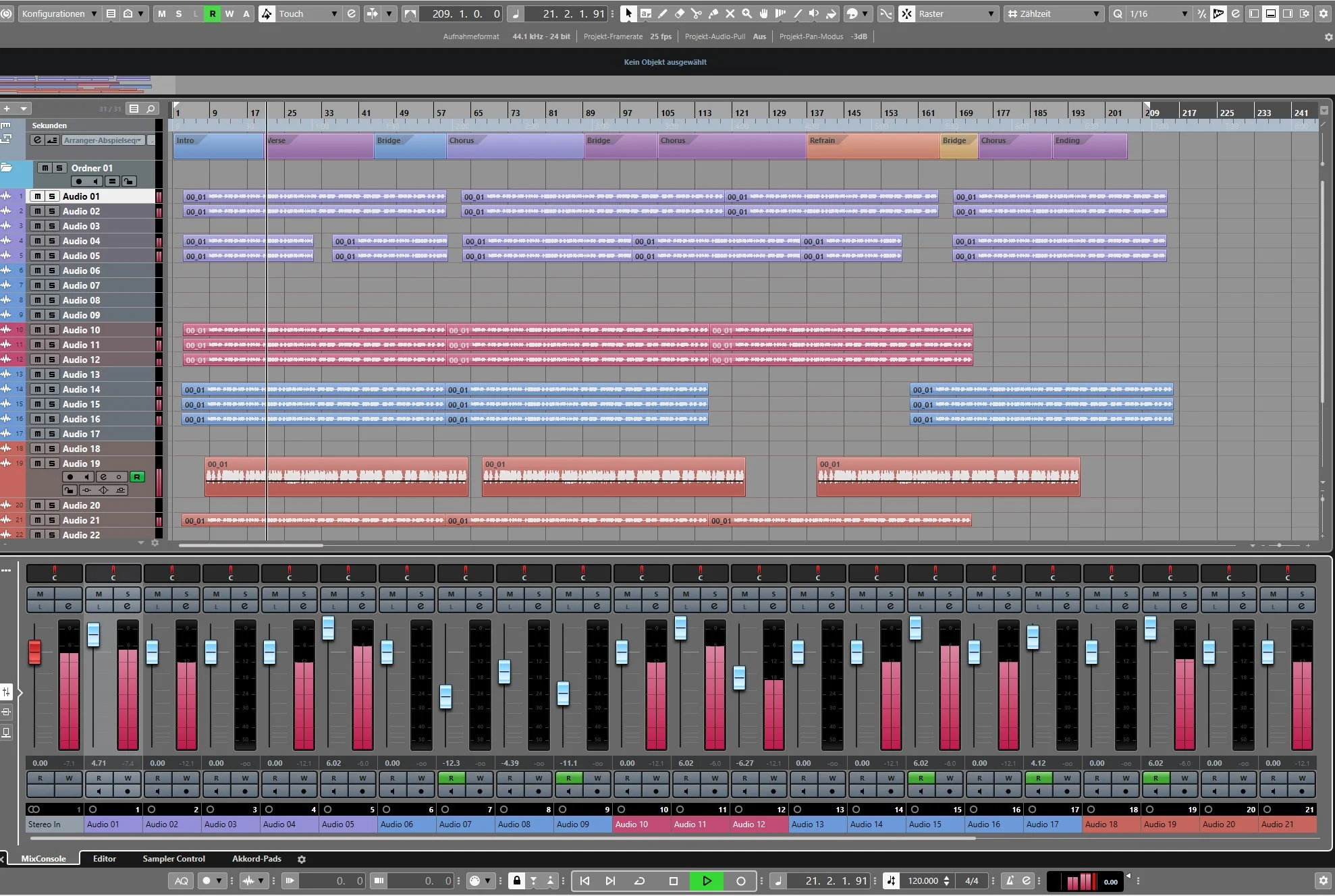Click the AQ auto-quantize button
Viewport: 1335px width, 896px height.
click(182, 880)
